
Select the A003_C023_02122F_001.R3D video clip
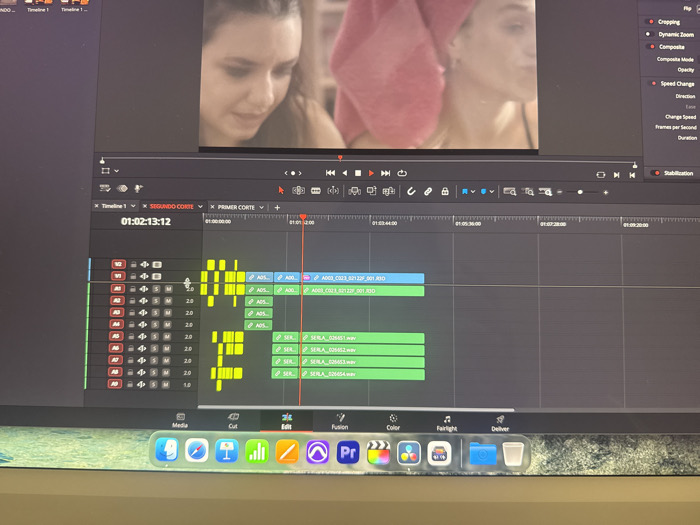(363, 278)
